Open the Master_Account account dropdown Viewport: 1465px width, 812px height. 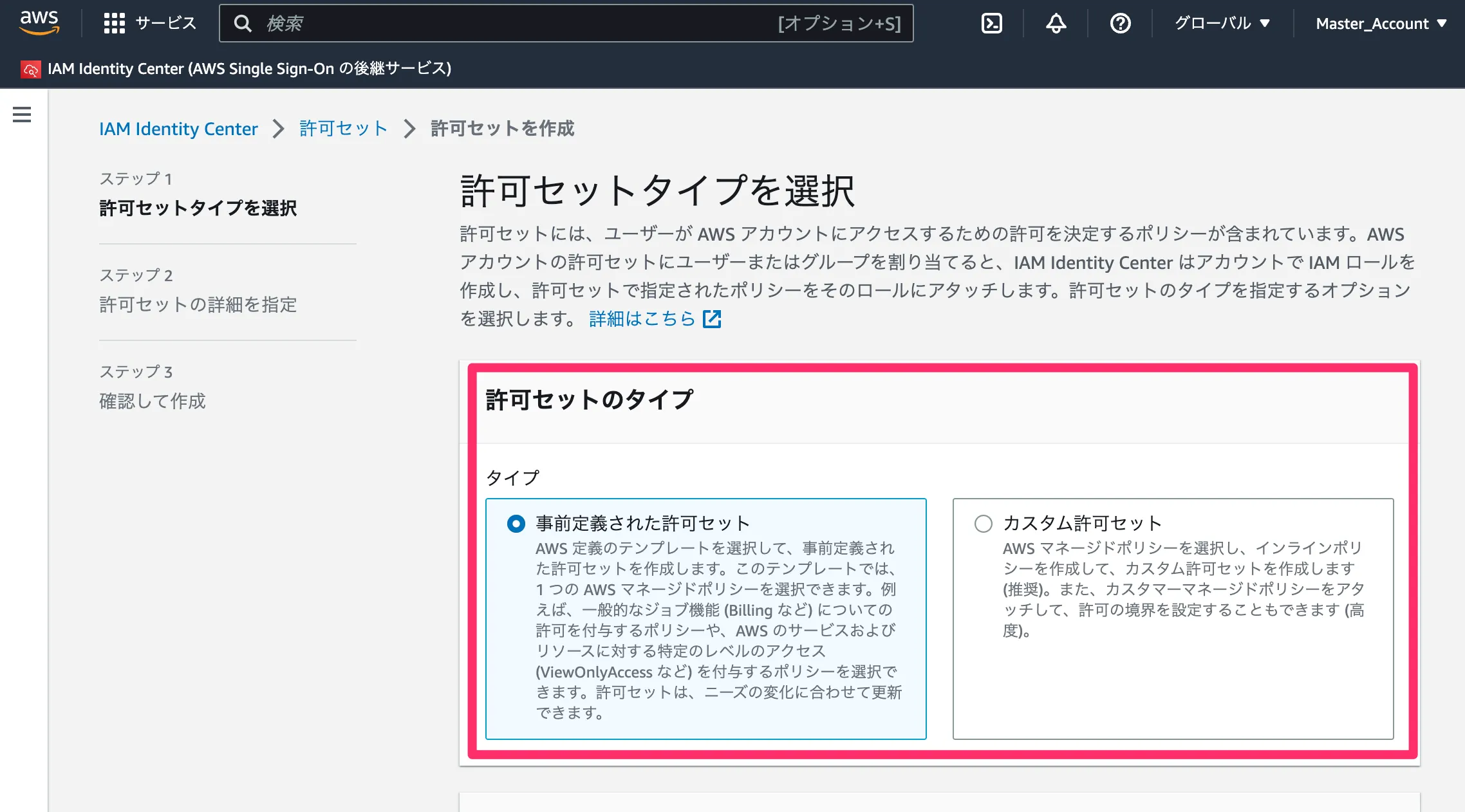(x=1381, y=24)
